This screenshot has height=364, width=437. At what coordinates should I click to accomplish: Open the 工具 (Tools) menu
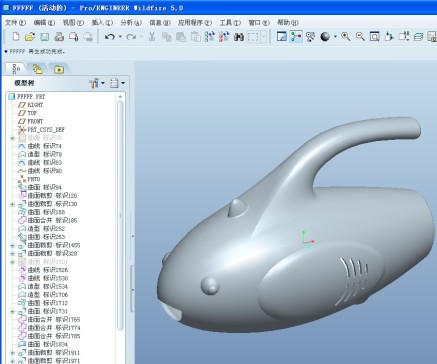pyautogui.click(x=230, y=22)
